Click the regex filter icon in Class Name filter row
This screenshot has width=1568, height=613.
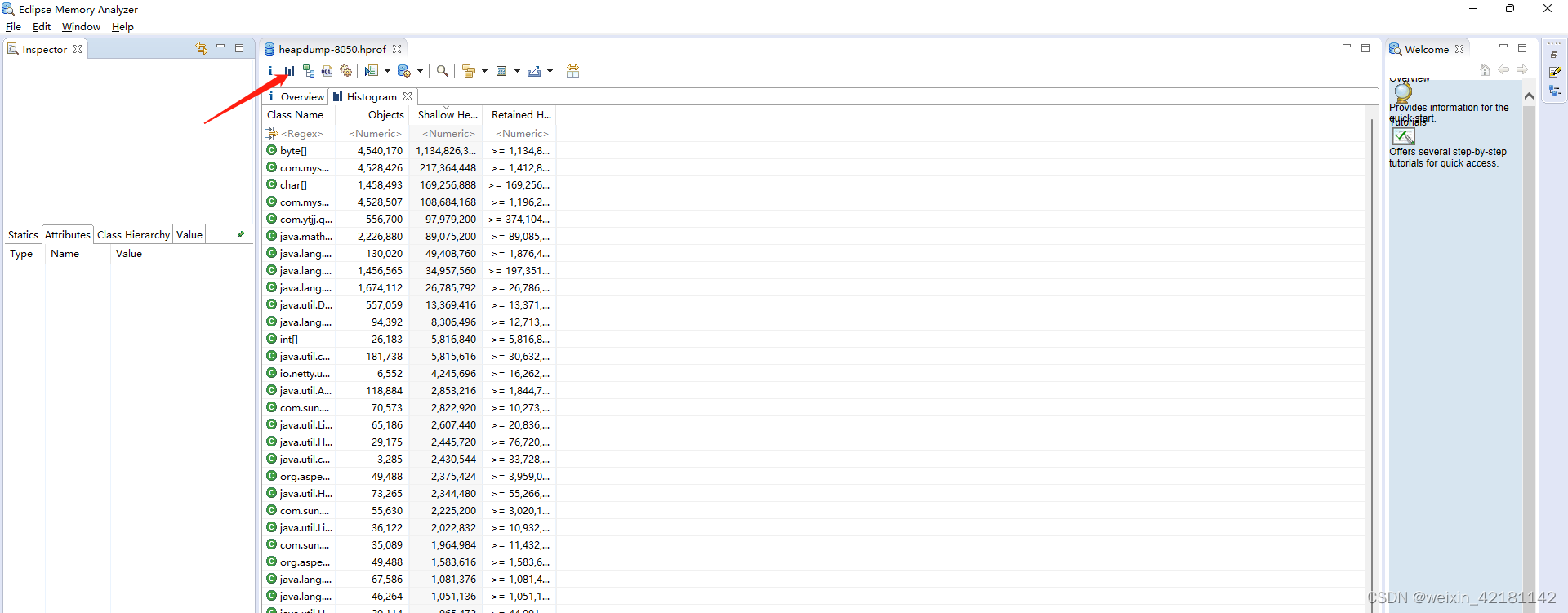(272, 133)
